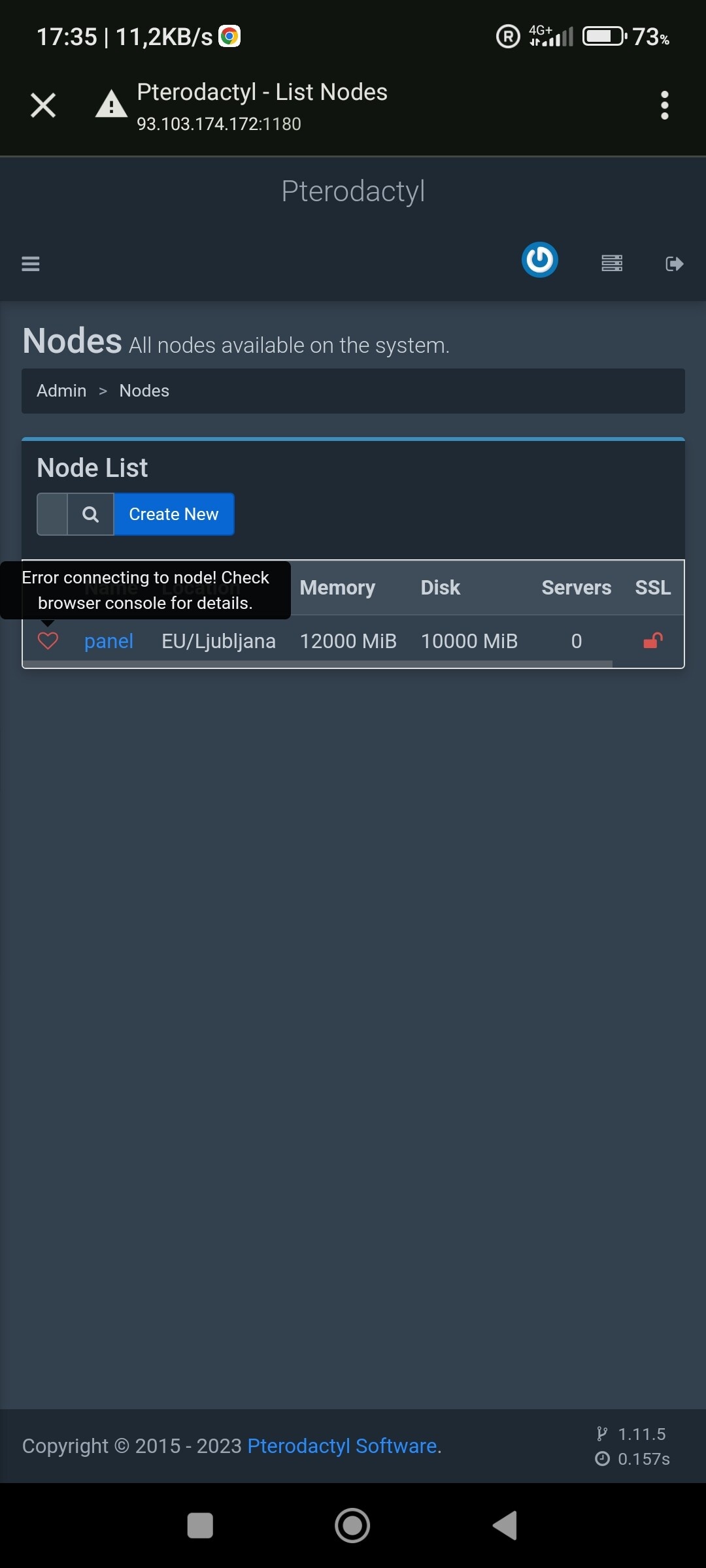
Task: Open server list stacked icon
Action: pos(612,263)
